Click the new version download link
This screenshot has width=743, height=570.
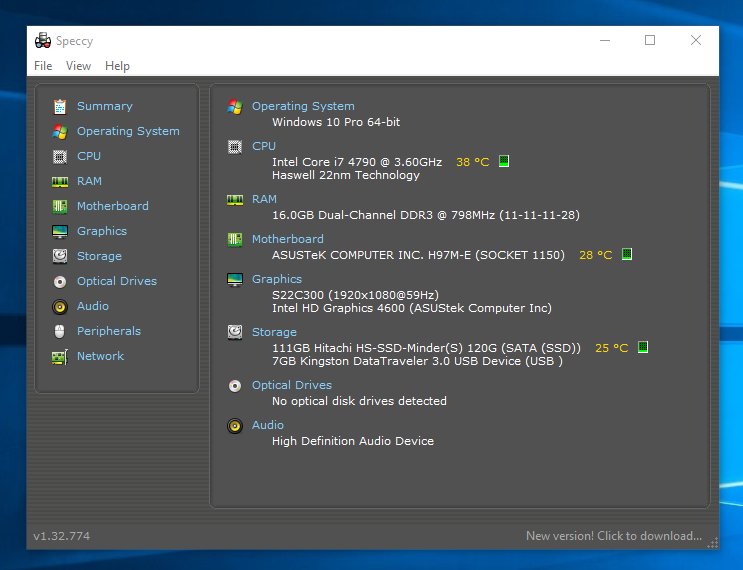[613, 536]
